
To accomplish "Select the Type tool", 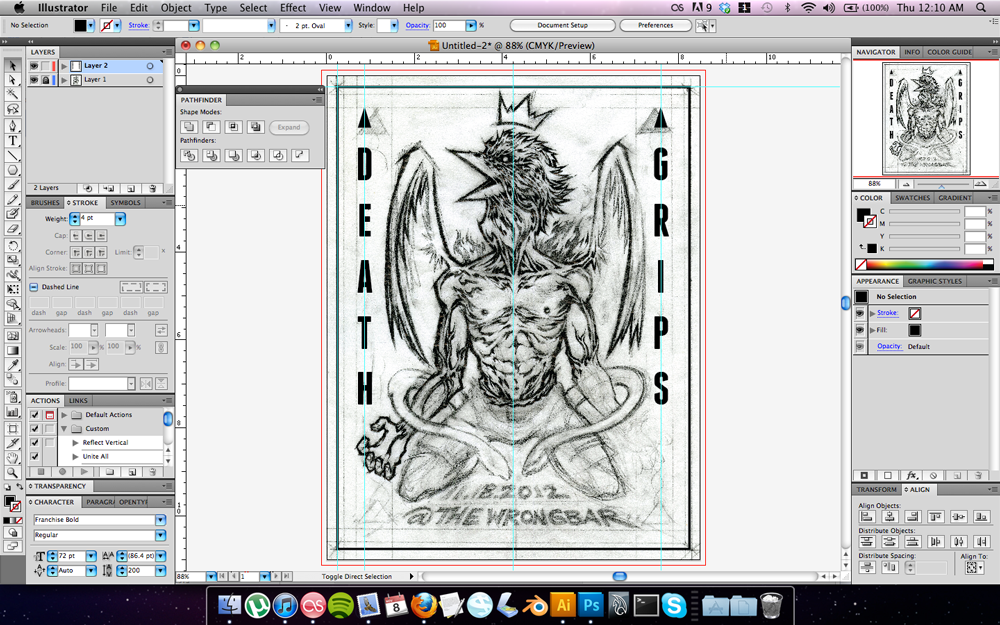I will (x=13, y=140).
